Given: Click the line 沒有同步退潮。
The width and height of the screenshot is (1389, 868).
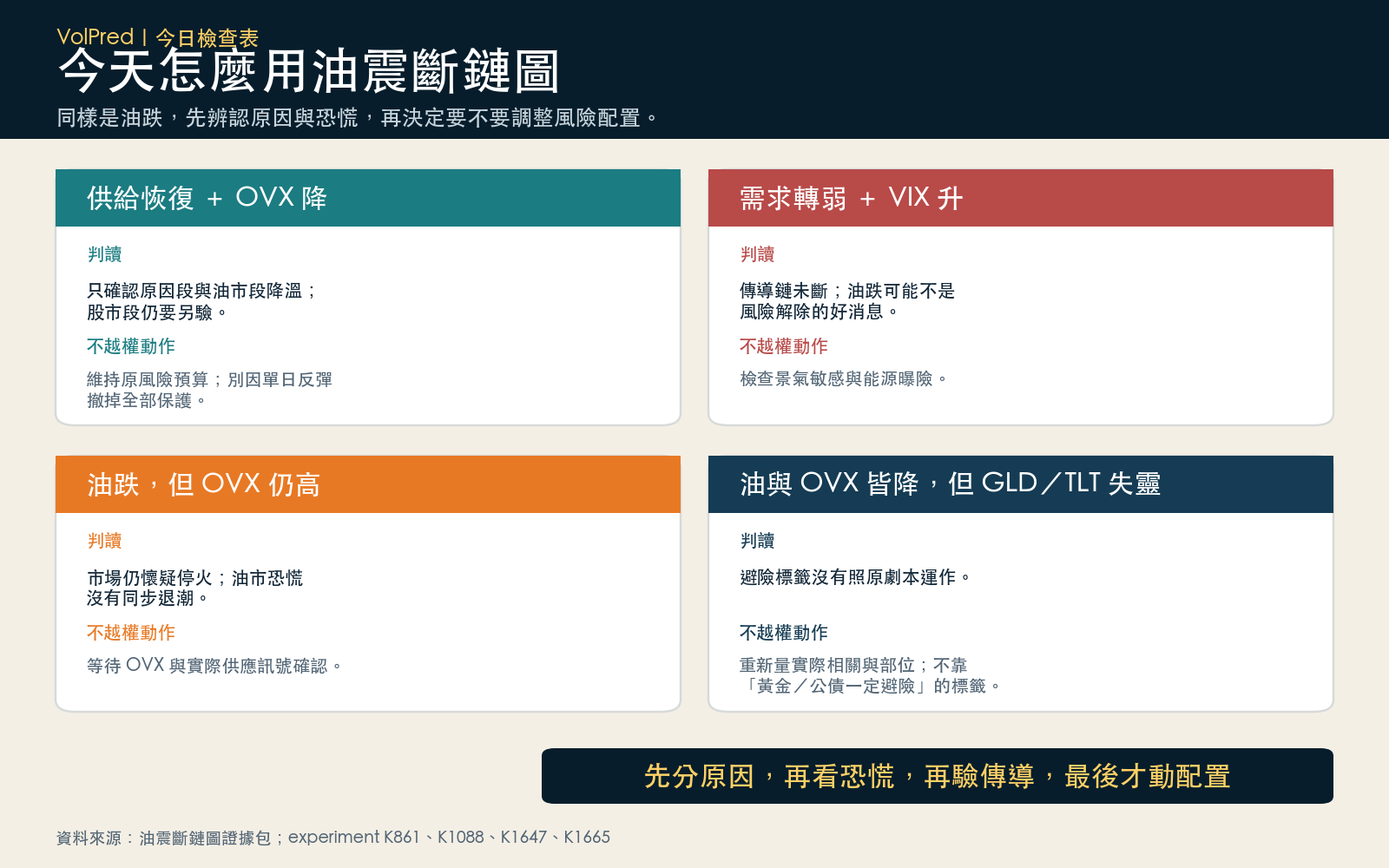Looking at the screenshot, I should [x=148, y=598].
